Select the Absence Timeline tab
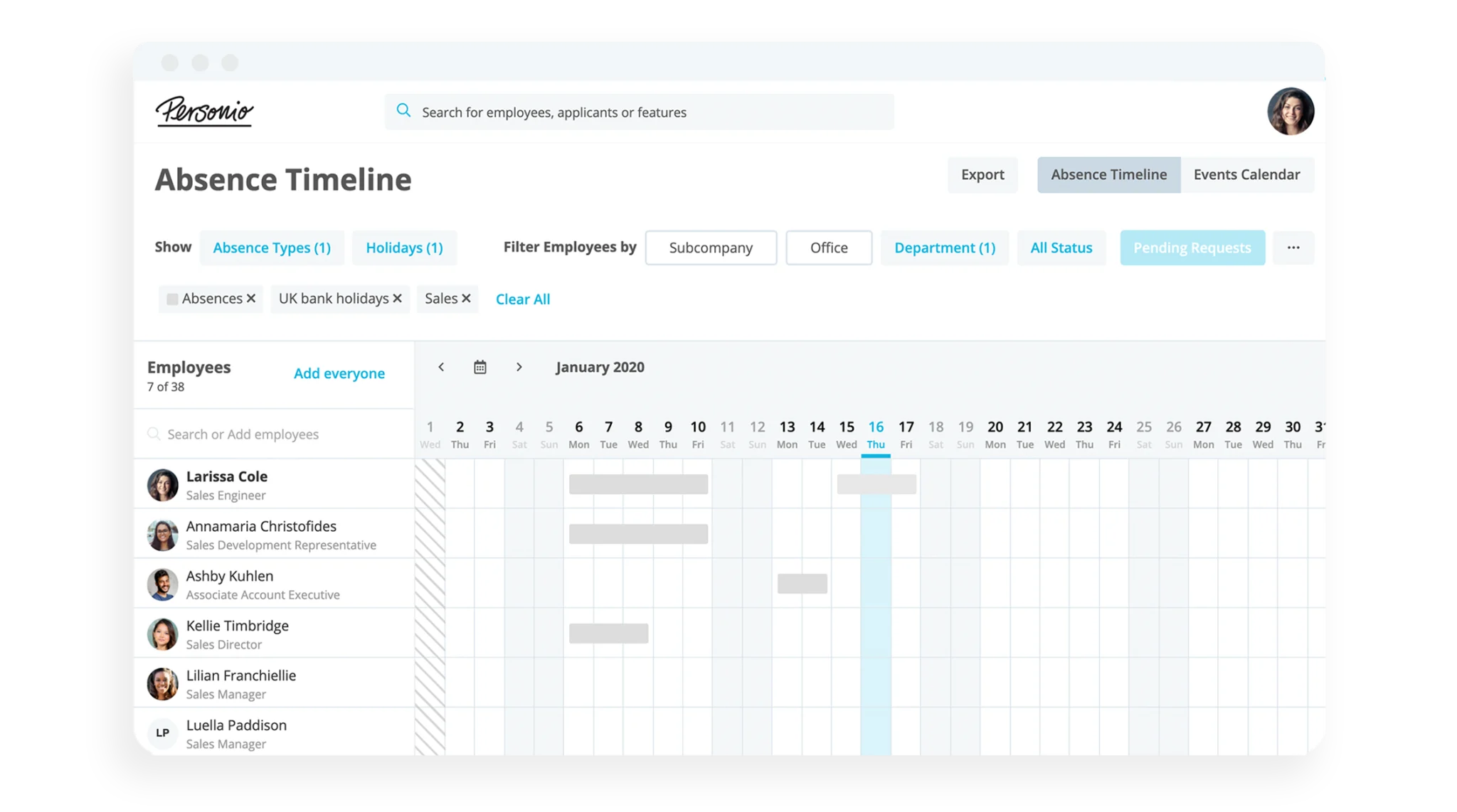Screen dimensions: 1457x812 1109,174
